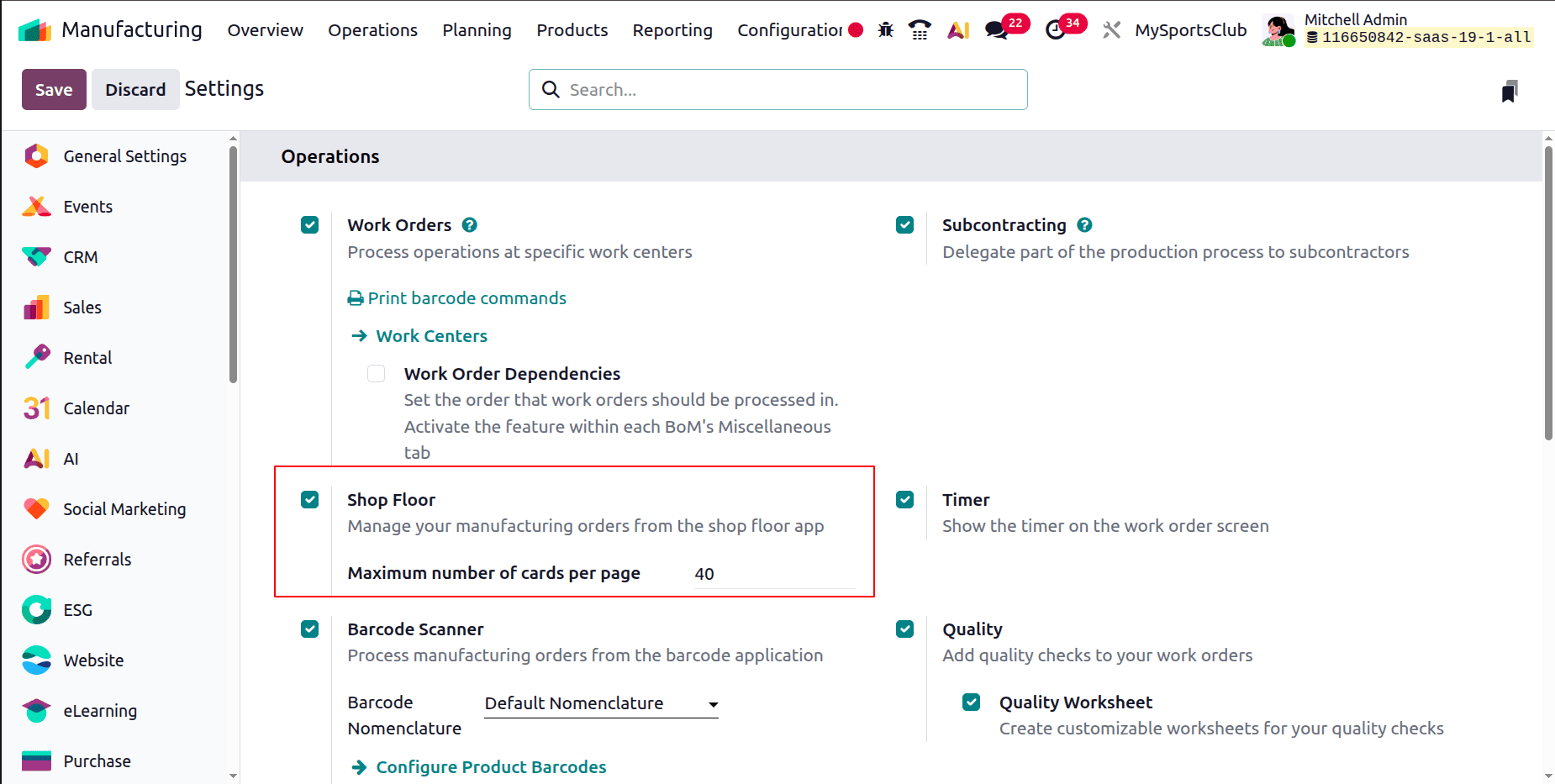Select General Settings in sidebar

coord(116,156)
